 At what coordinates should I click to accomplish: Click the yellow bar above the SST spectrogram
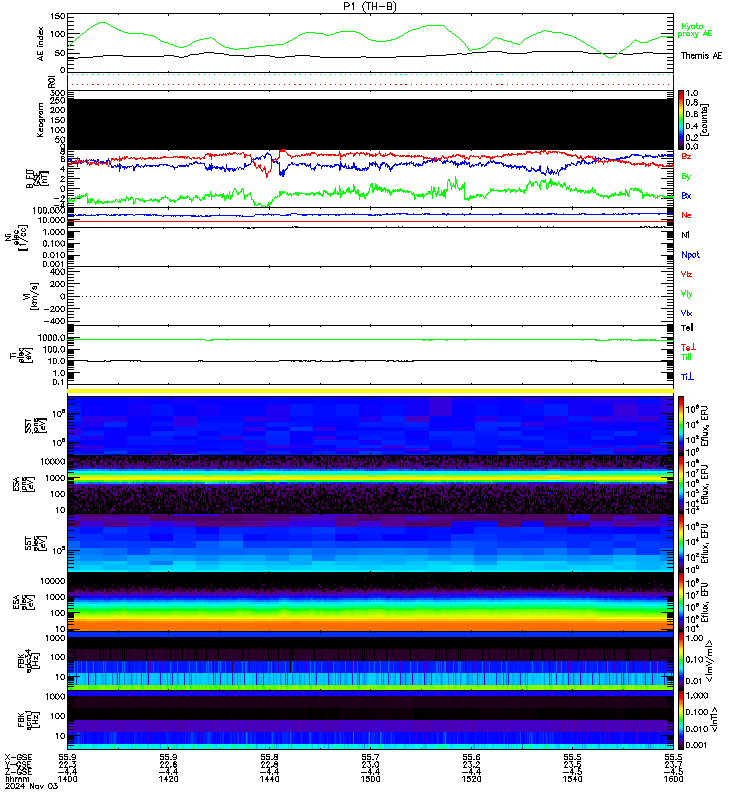pos(370,391)
